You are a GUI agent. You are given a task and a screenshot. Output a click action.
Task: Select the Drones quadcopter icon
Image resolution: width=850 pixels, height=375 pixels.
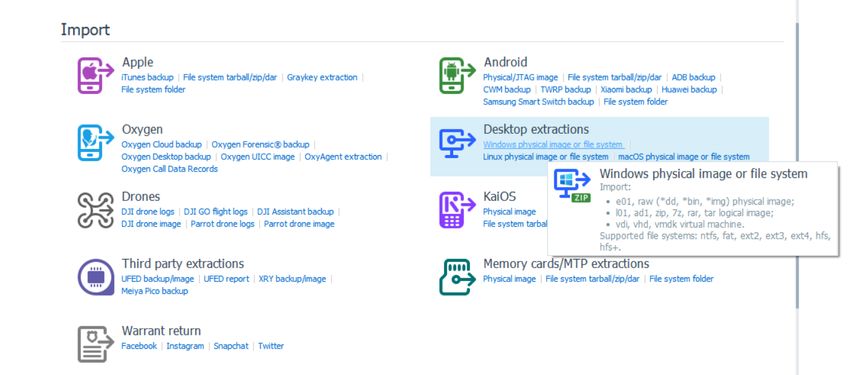(96, 210)
